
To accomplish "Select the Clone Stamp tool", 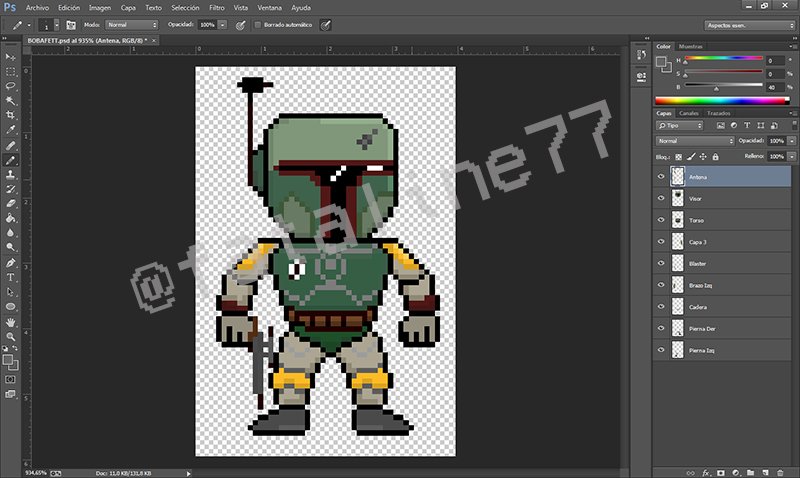I will pos(10,174).
